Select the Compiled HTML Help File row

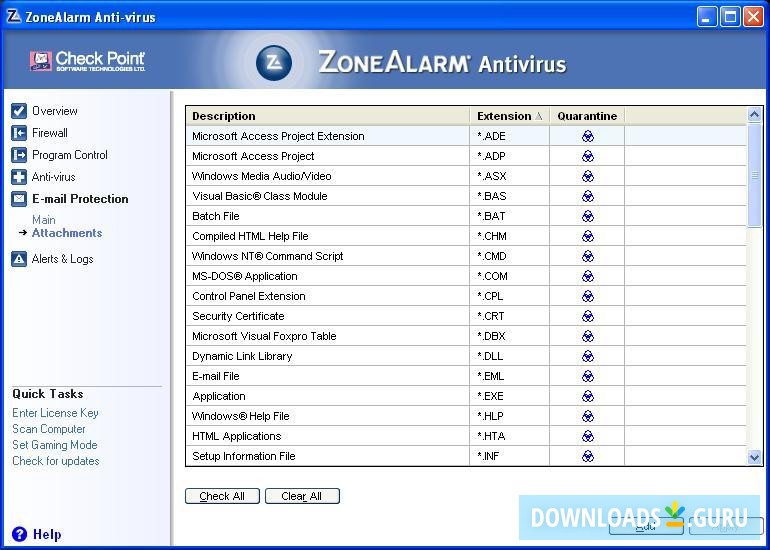[466, 236]
